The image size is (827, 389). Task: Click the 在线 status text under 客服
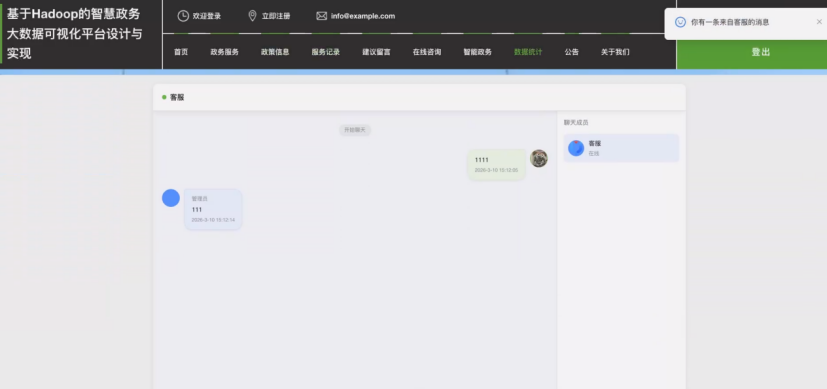[594, 153]
